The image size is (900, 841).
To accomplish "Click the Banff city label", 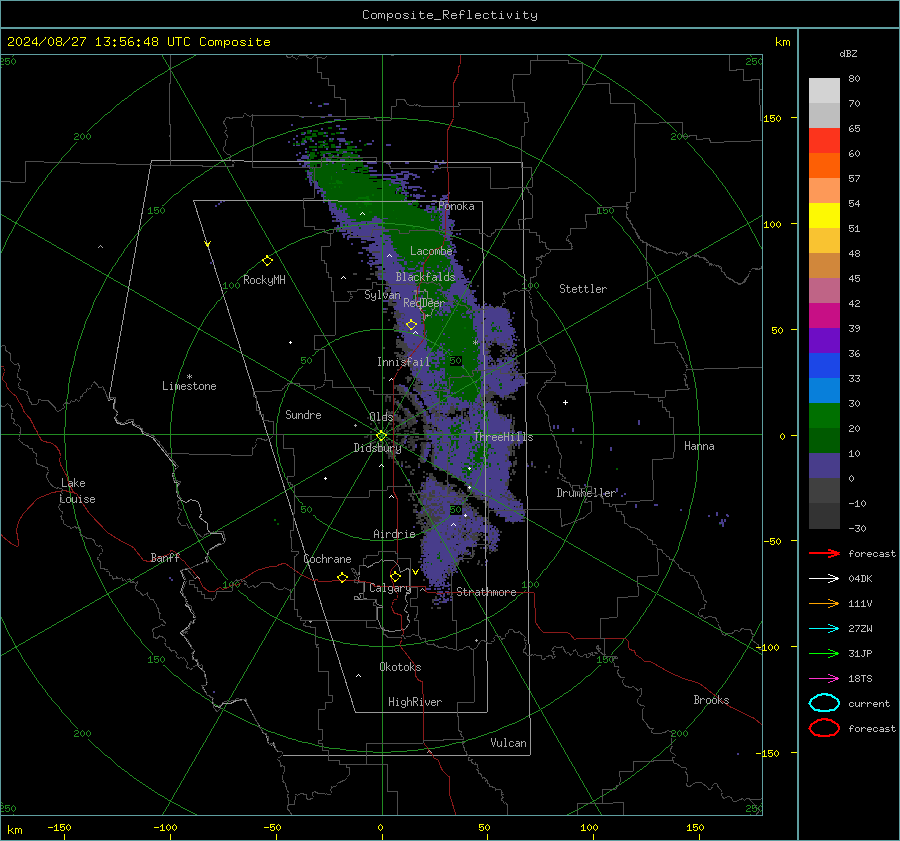I will coord(165,557).
